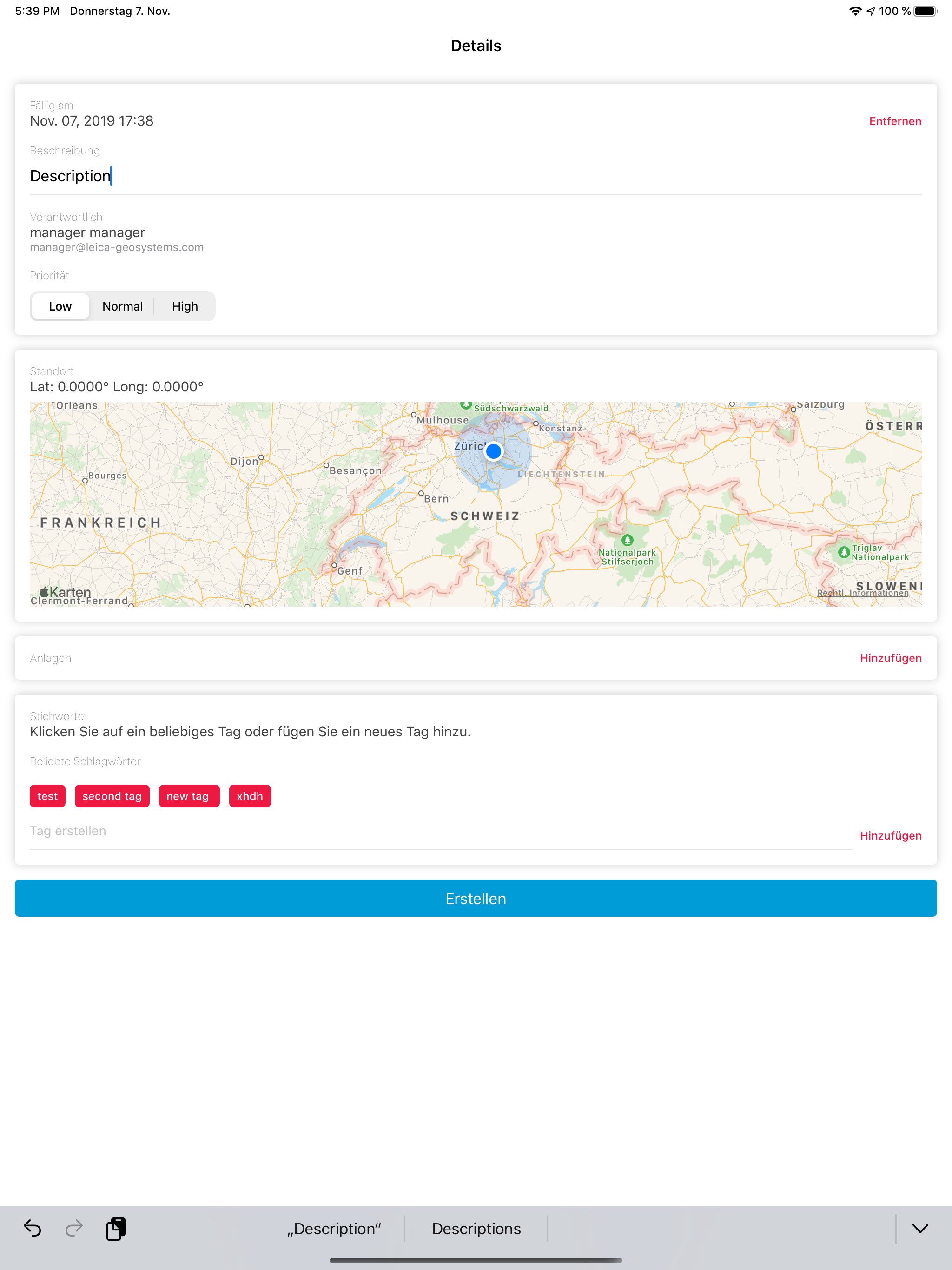
Task: Focus the Tag erstellen input field
Action: click(x=440, y=831)
